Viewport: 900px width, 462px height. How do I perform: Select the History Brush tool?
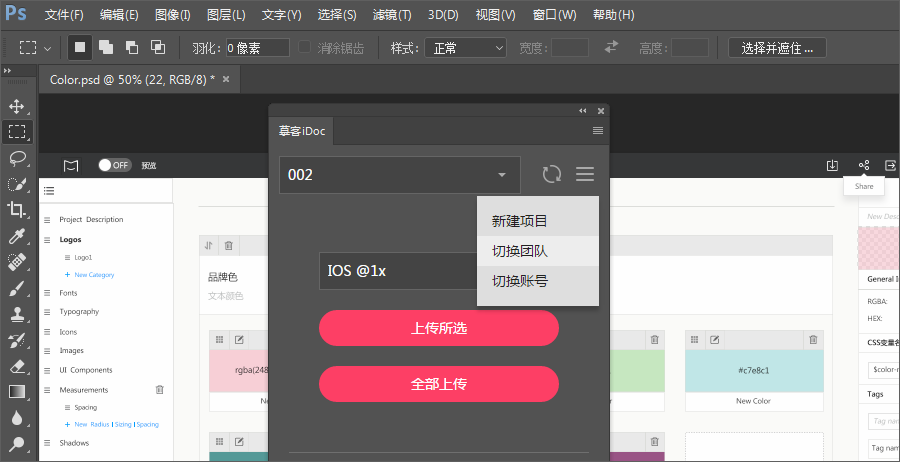tap(17, 341)
